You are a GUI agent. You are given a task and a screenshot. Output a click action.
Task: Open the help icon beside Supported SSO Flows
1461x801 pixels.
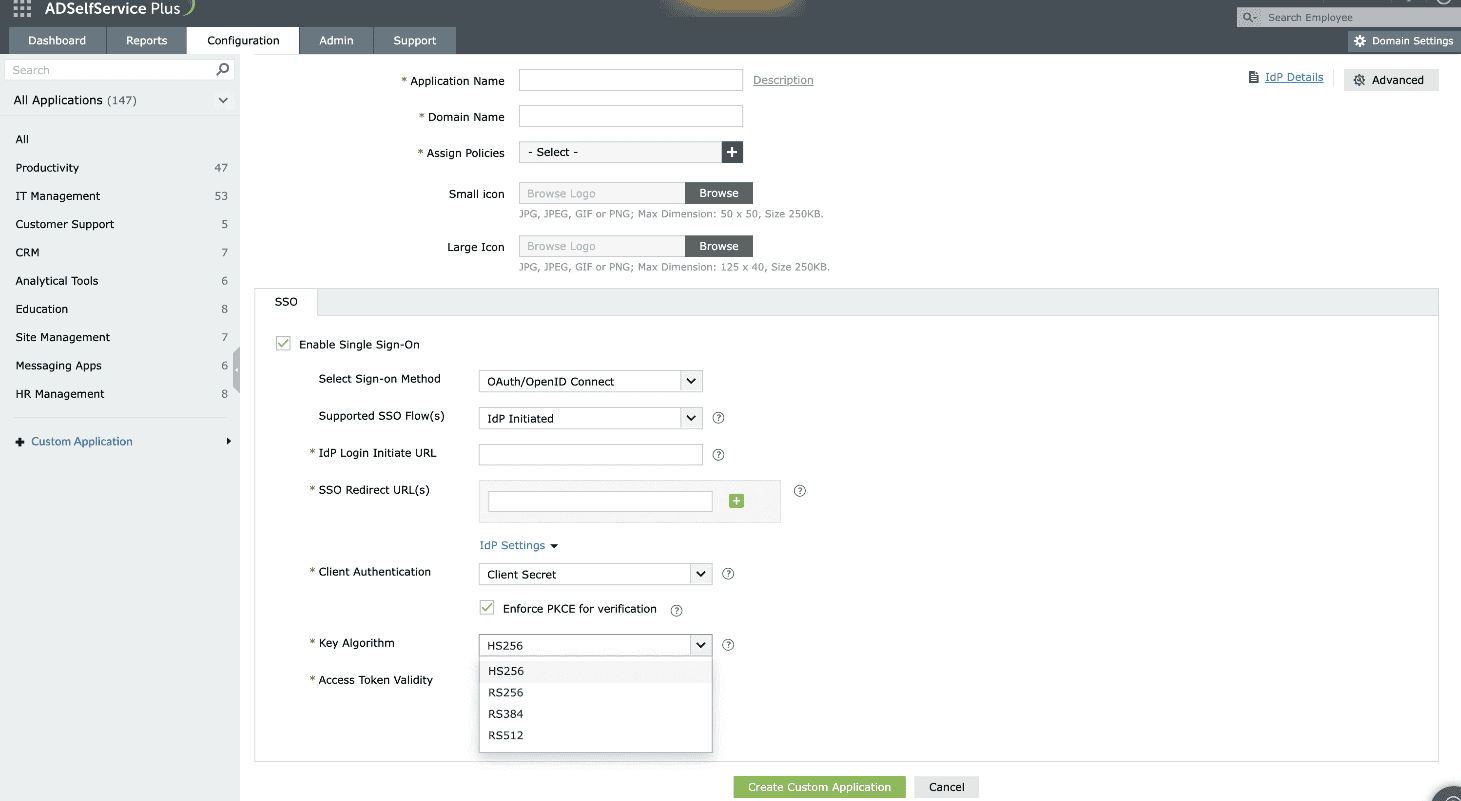tap(718, 417)
